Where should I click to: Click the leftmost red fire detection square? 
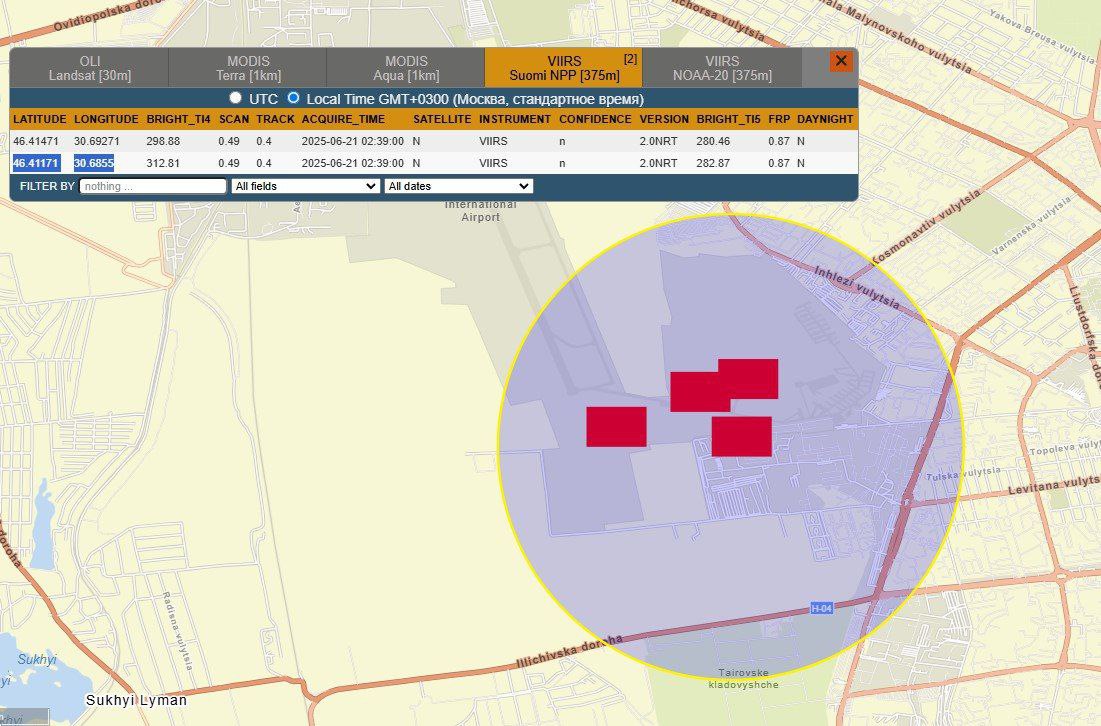click(616, 427)
